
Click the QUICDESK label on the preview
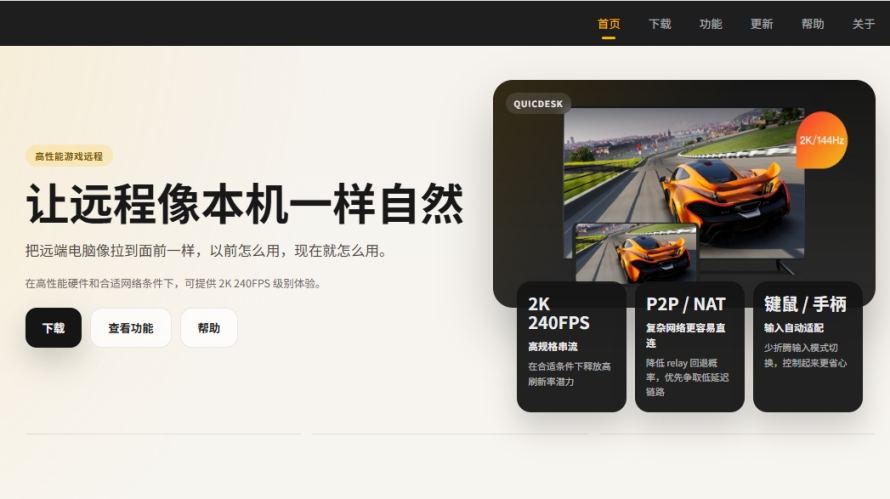[538, 104]
